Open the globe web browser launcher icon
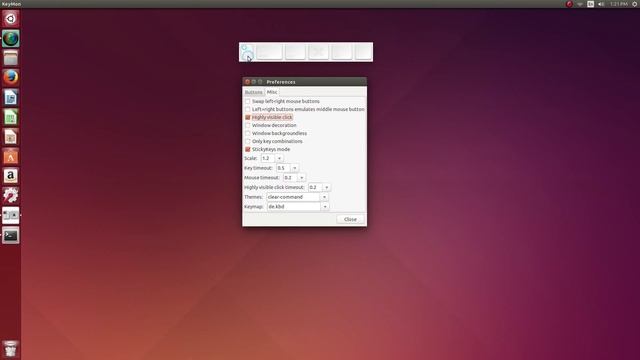The width and height of the screenshot is (640, 360). pos(11,39)
